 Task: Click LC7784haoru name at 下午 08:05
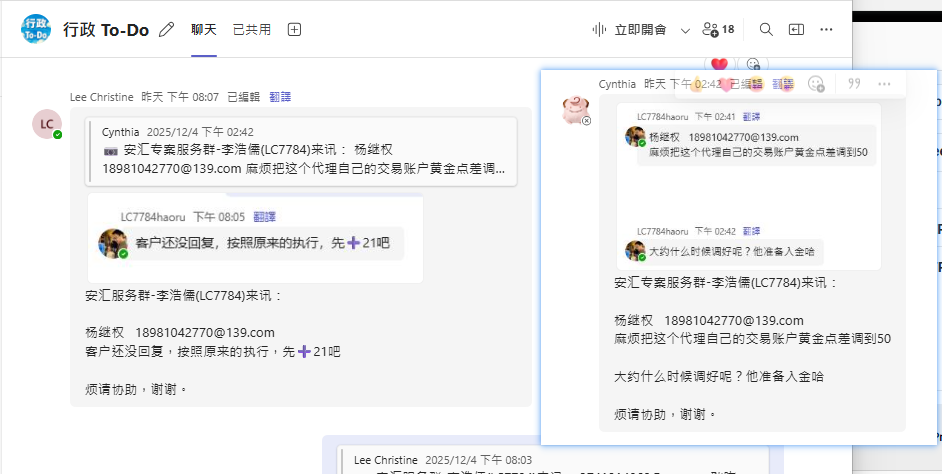[153, 217]
